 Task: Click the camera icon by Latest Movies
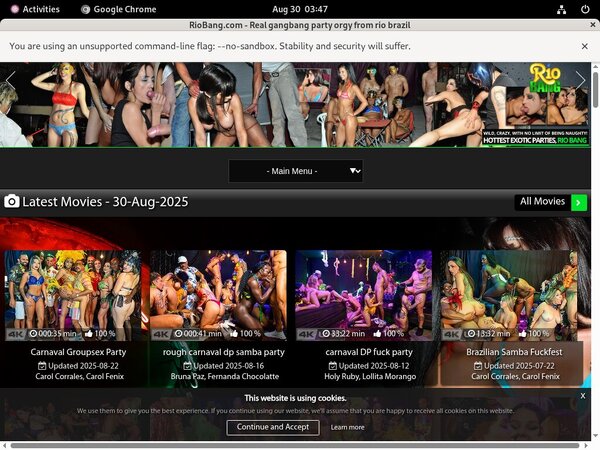tap(11, 202)
